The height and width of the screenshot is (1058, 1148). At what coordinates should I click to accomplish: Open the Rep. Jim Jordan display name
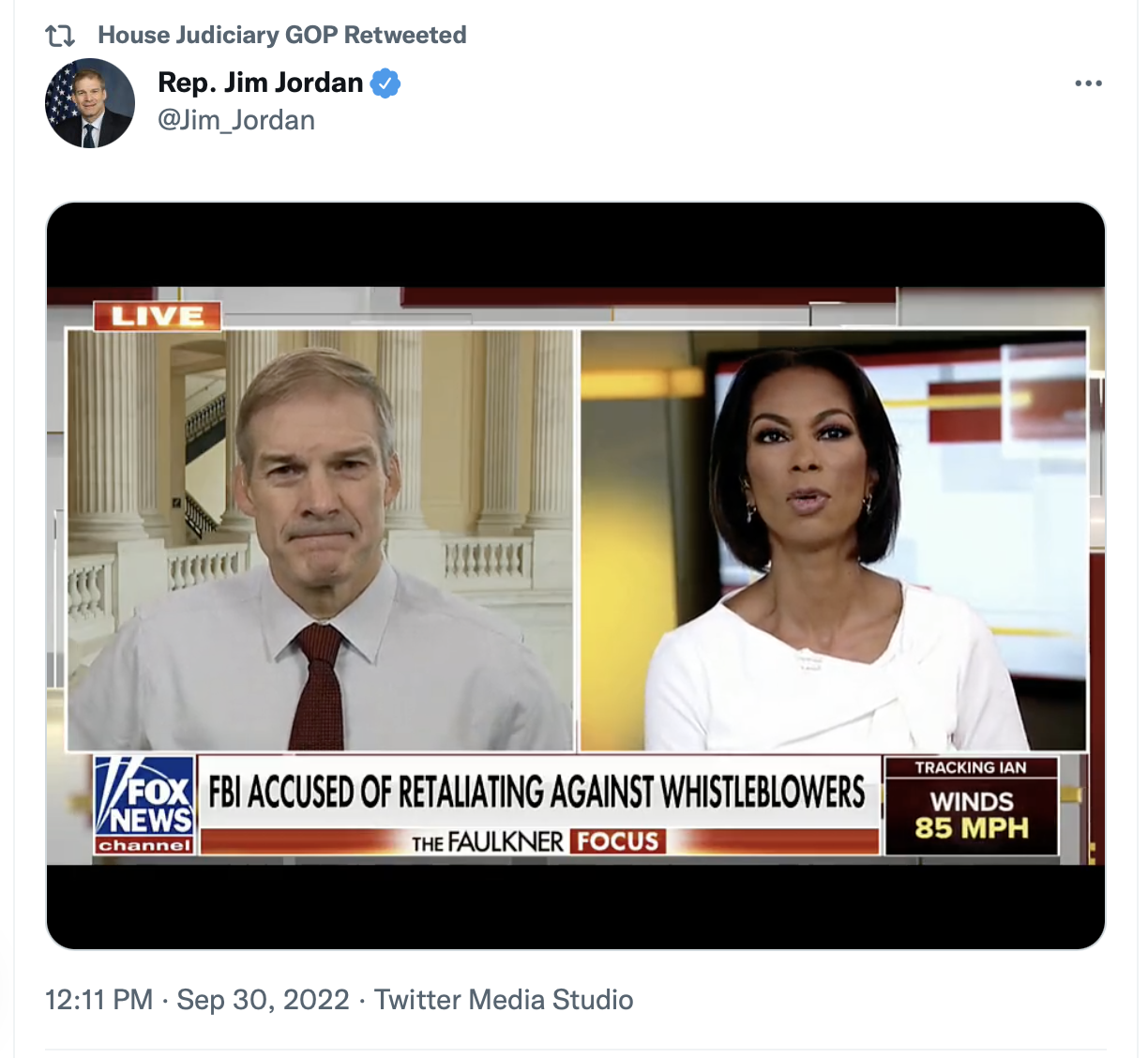click(x=260, y=83)
